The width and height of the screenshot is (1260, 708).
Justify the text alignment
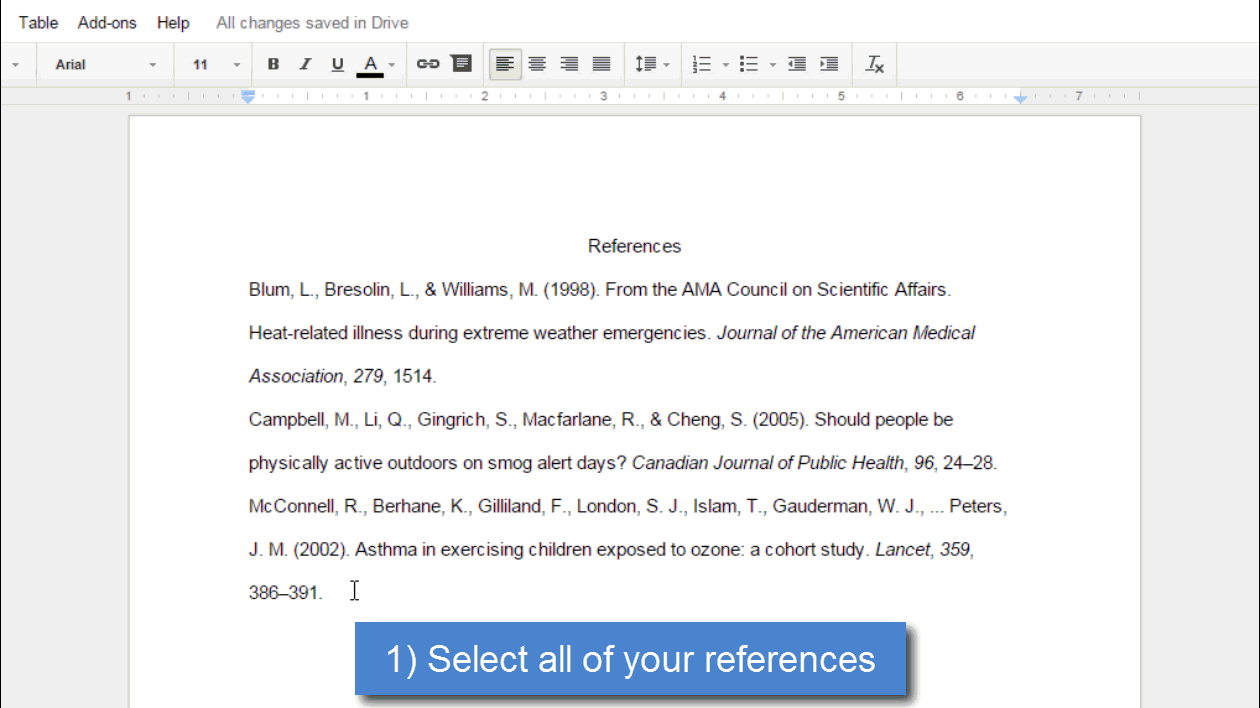click(x=601, y=63)
